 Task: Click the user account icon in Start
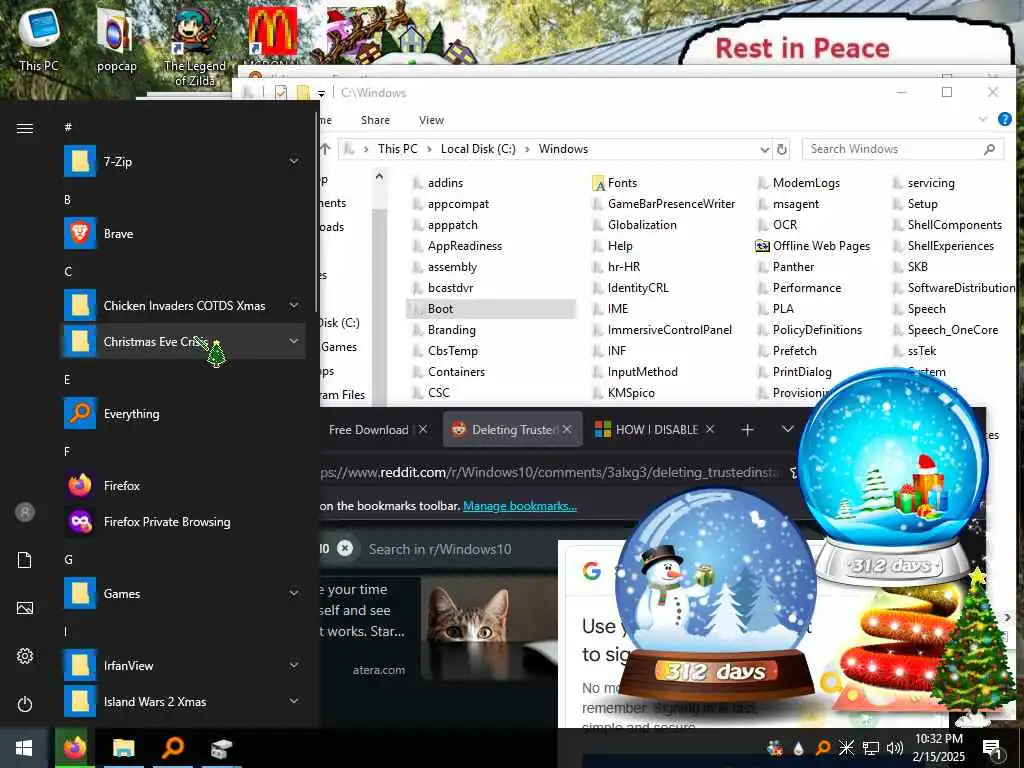[25, 512]
